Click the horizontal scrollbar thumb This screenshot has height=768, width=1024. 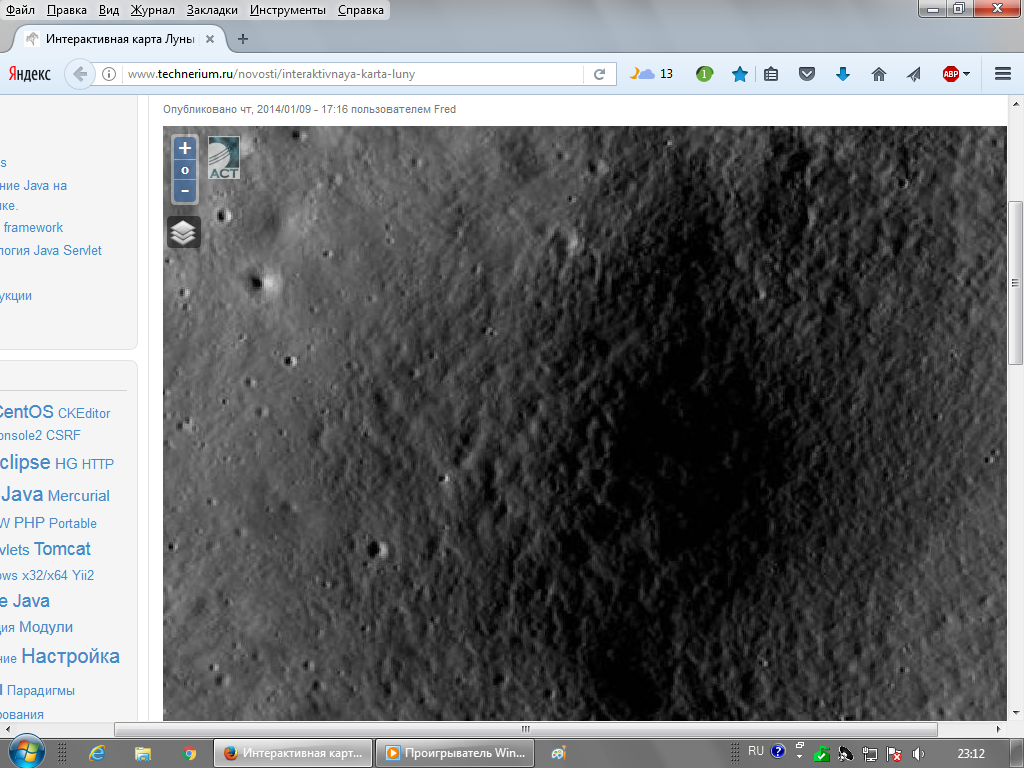point(526,729)
